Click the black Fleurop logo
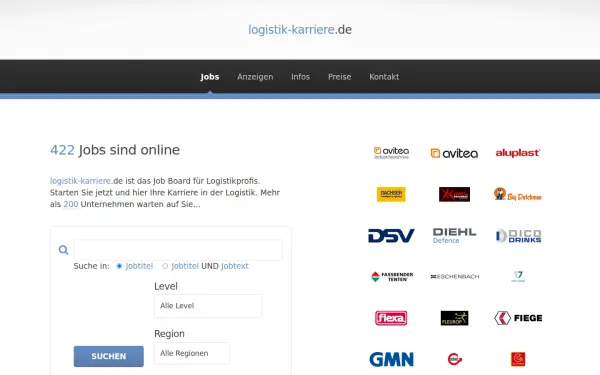This screenshot has height=375, width=600. click(454, 318)
